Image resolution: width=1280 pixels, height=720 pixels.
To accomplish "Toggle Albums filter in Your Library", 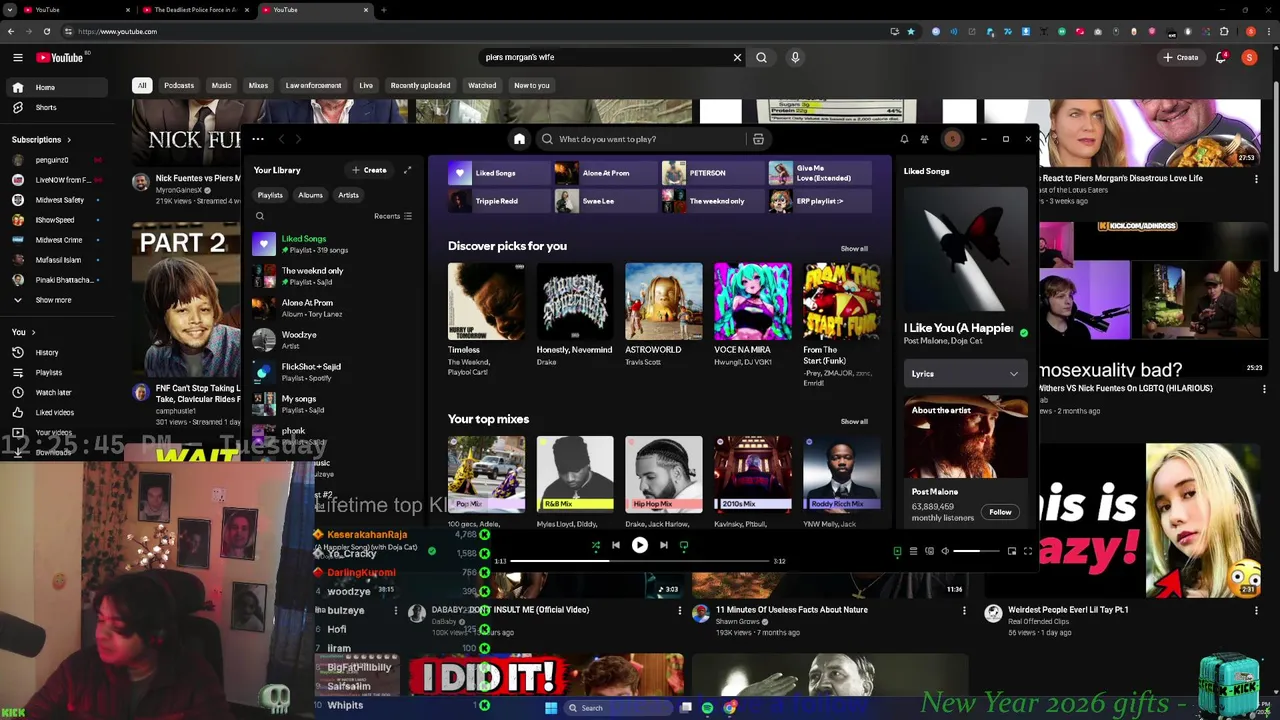I will pyautogui.click(x=310, y=195).
